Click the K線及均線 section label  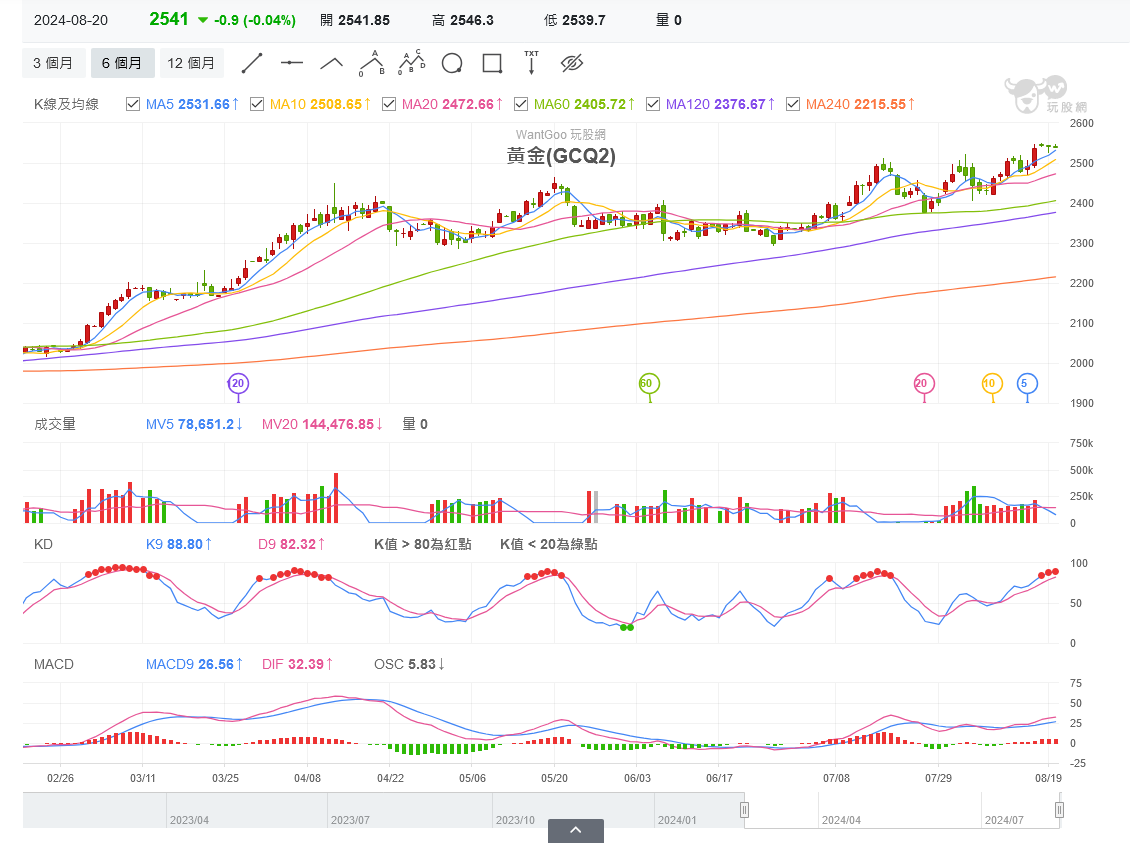point(66,104)
